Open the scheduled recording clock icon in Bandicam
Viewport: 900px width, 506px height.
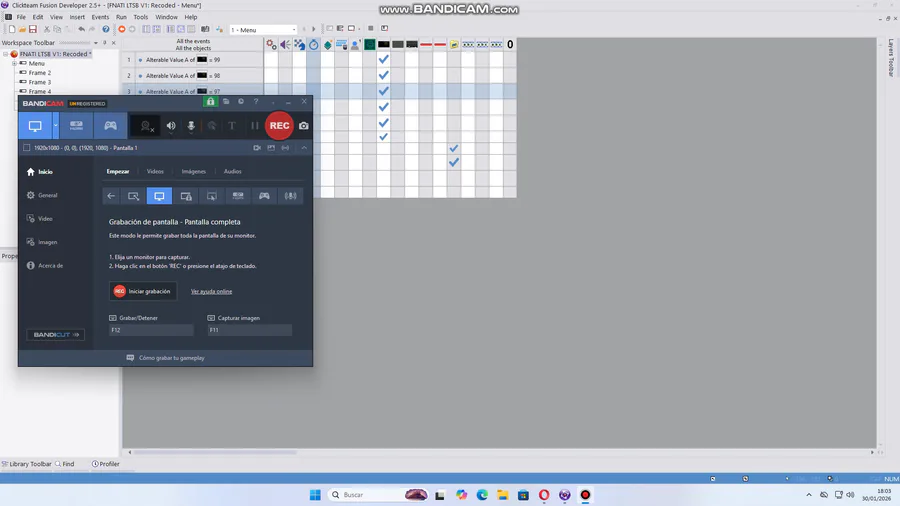pyautogui.click(x=241, y=102)
